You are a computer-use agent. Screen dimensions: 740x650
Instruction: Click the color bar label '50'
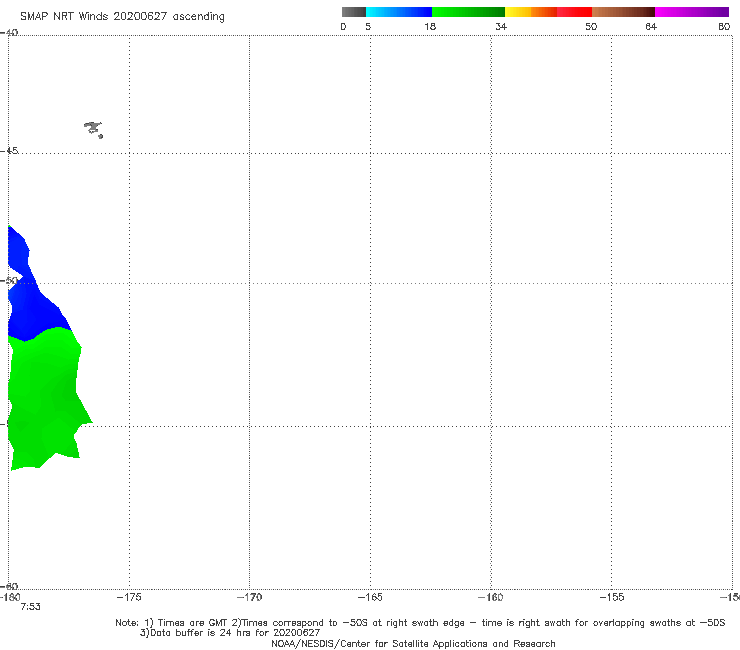coord(591,27)
